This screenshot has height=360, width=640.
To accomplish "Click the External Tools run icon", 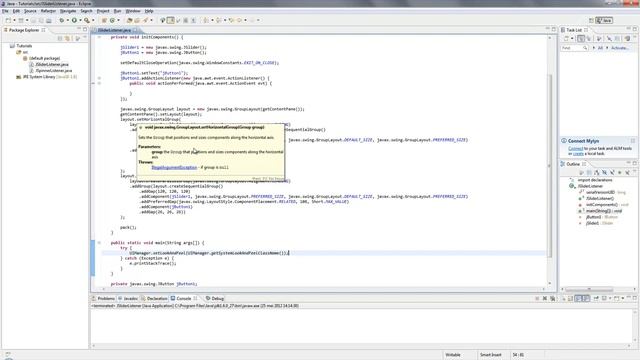I will [x=87, y=20].
